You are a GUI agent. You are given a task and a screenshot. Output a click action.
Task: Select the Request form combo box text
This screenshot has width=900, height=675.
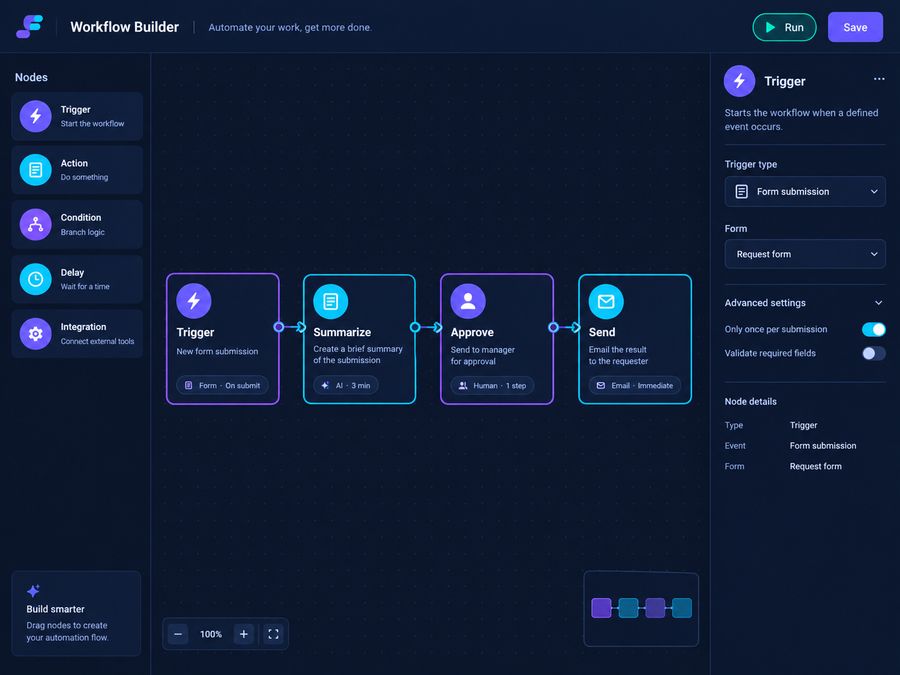(x=763, y=254)
